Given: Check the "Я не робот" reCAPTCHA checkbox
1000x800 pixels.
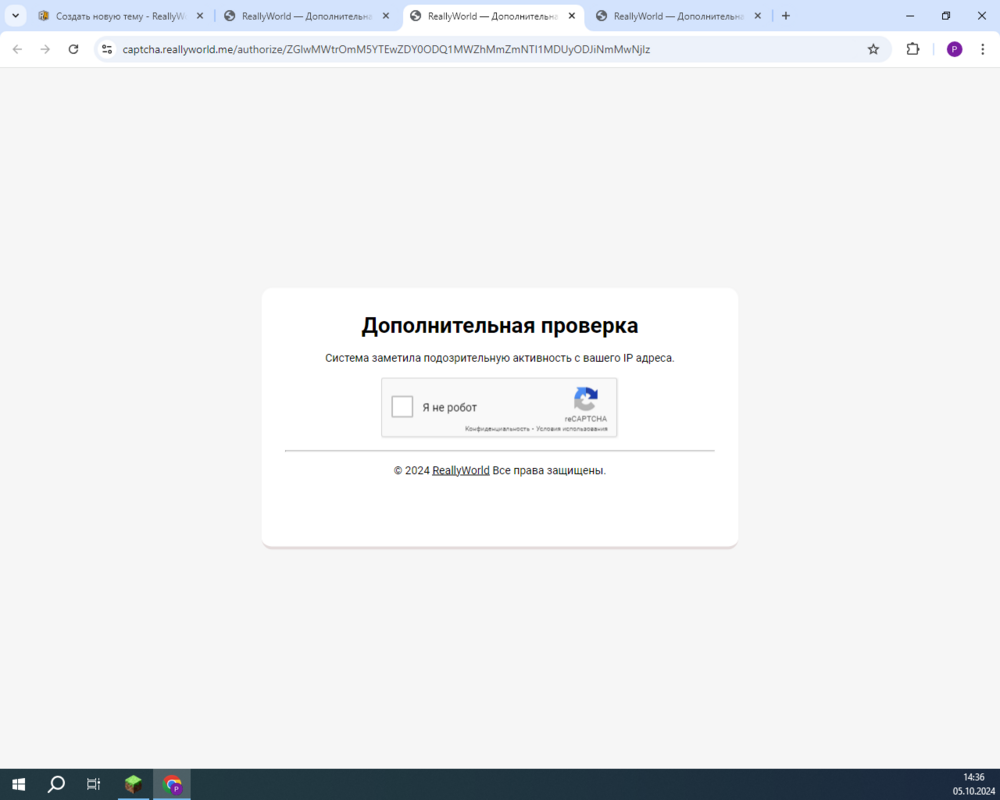Looking at the screenshot, I should coord(402,407).
